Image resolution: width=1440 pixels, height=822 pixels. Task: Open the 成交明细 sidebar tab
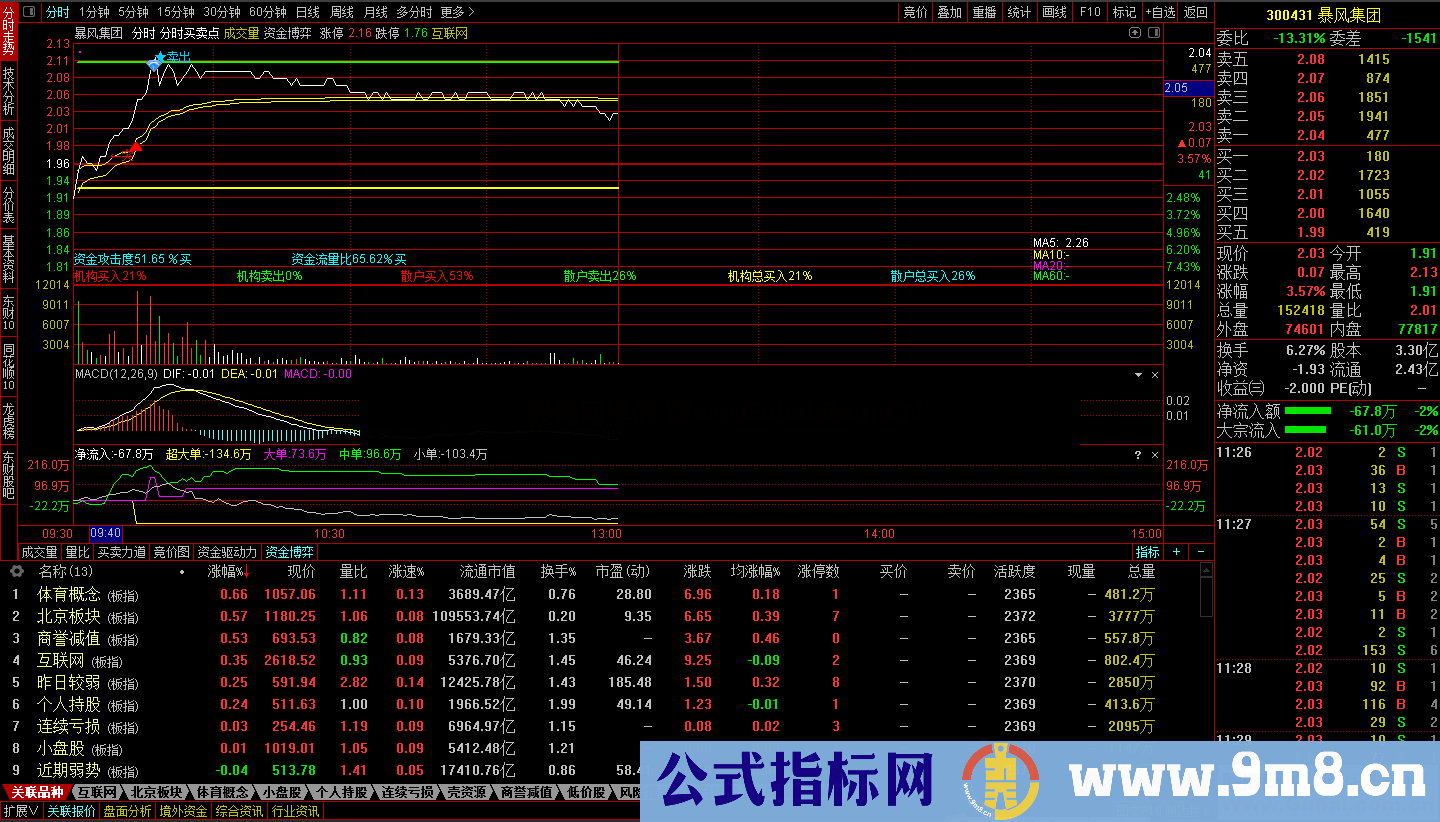tap(9, 150)
